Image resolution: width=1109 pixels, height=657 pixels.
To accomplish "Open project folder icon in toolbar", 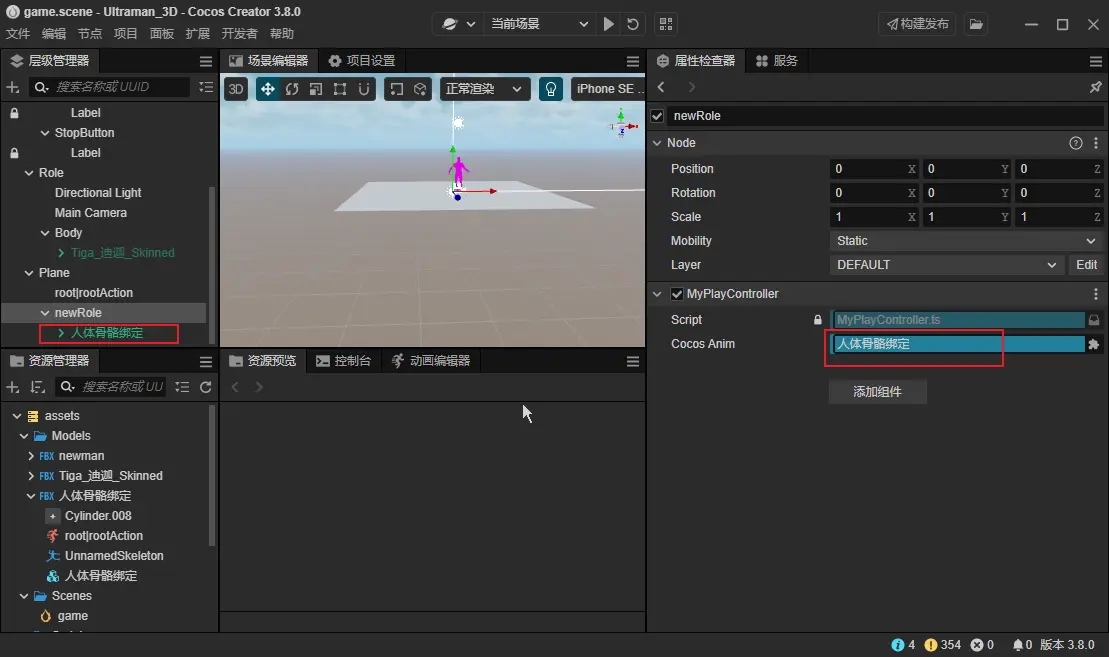I will [x=976, y=24].
